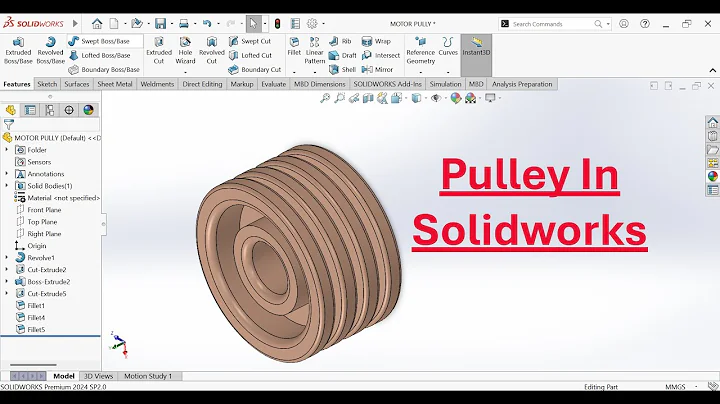Select the Revolved Boss/Base tool
Viewport: 720px width, 404px height.
(50, 50)
